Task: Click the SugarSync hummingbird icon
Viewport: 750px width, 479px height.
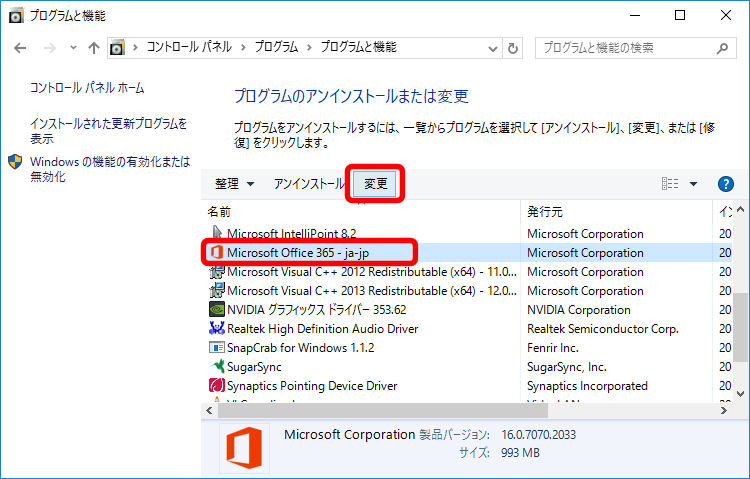Action: [218, 366]
